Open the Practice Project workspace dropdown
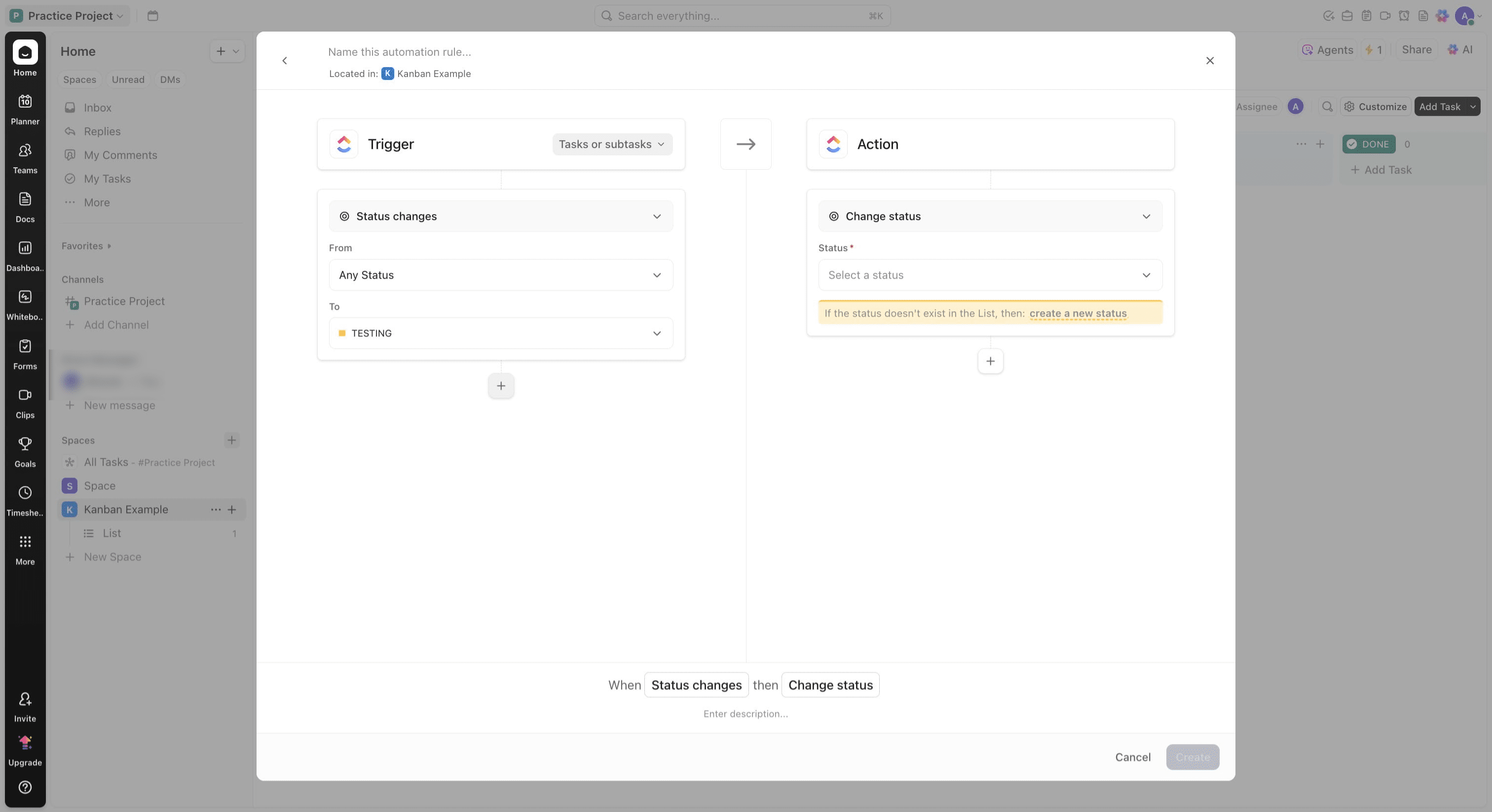 click(69, 16)
